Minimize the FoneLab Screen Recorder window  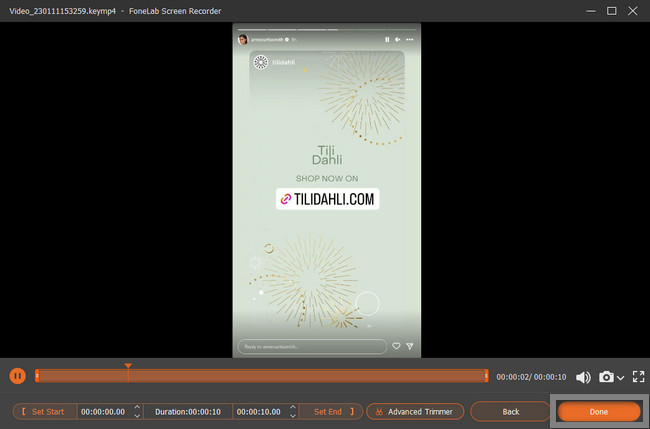click(x=591, y=11)
